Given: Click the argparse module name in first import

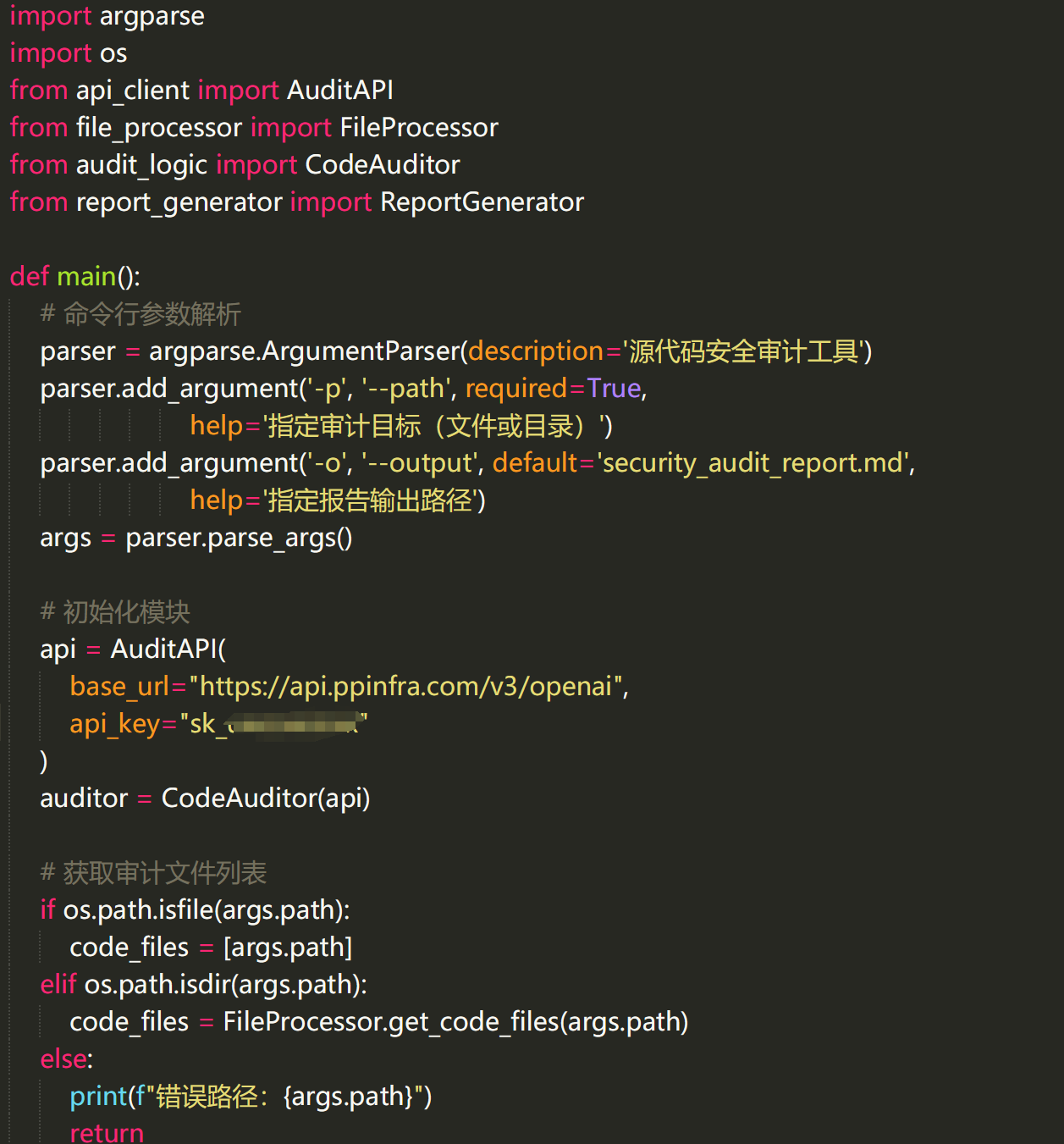Looking at the screenshot, I should (152, 16).
